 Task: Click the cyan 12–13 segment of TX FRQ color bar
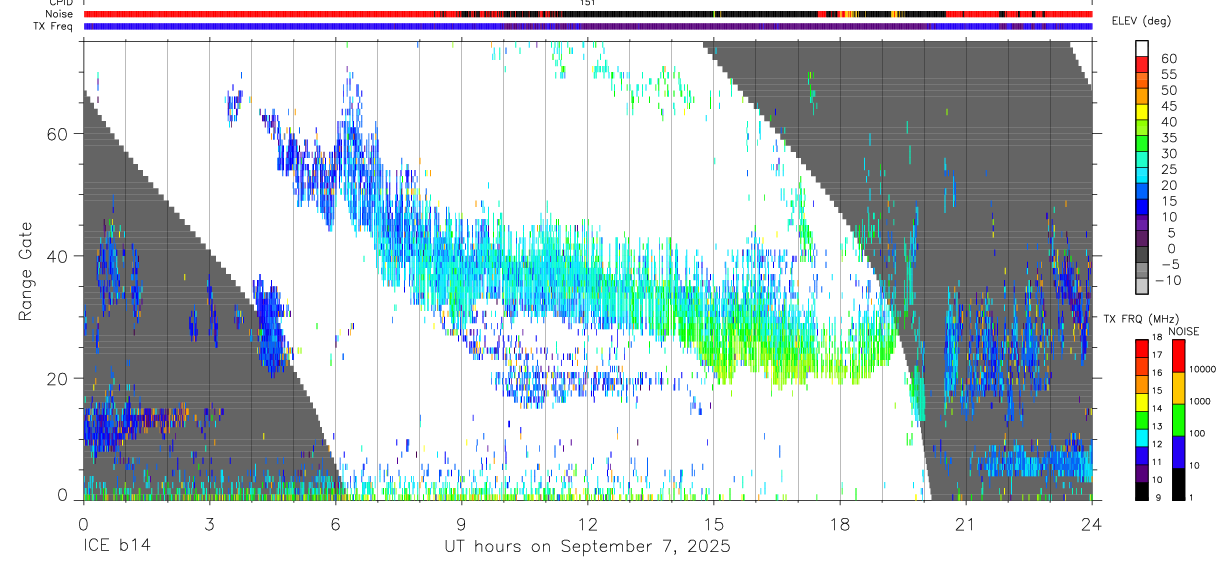(x=1142, y=437)
